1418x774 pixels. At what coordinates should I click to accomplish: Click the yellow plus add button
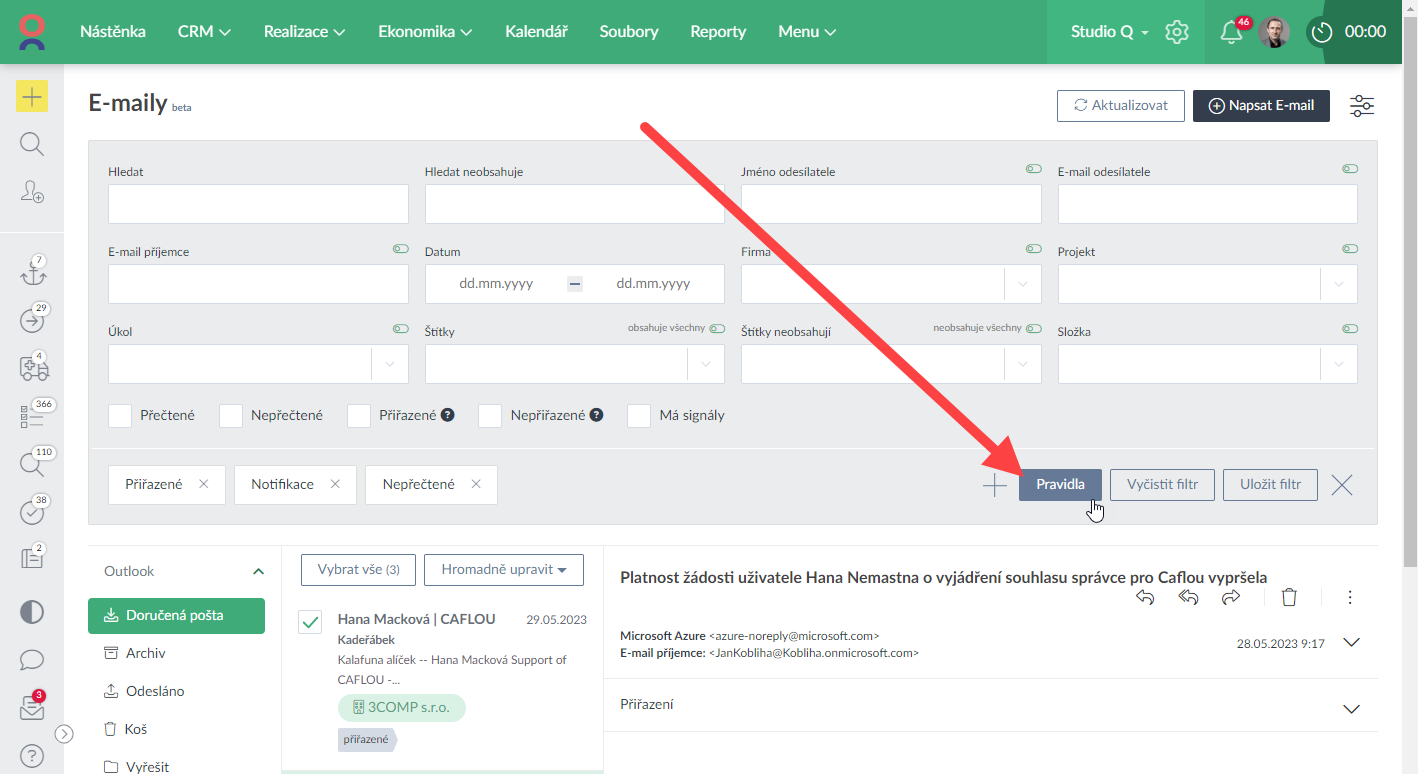[x=32, y=97]
